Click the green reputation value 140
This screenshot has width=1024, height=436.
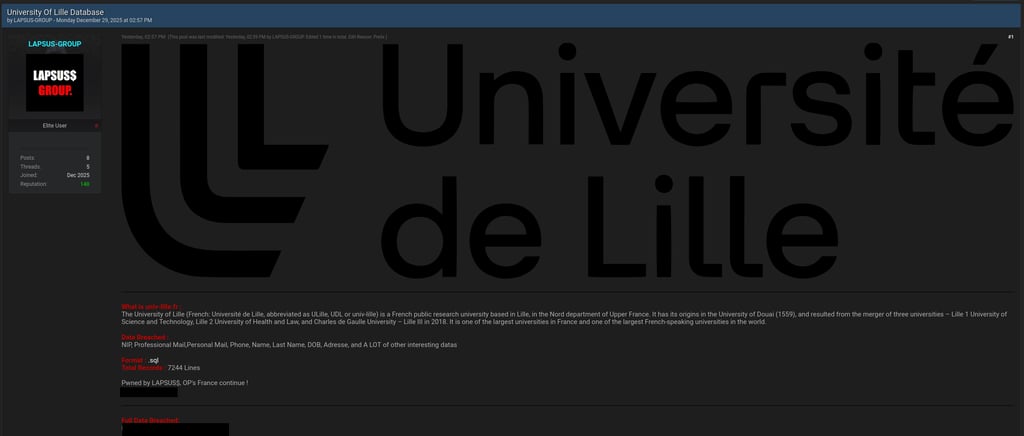tap(85, 184)
